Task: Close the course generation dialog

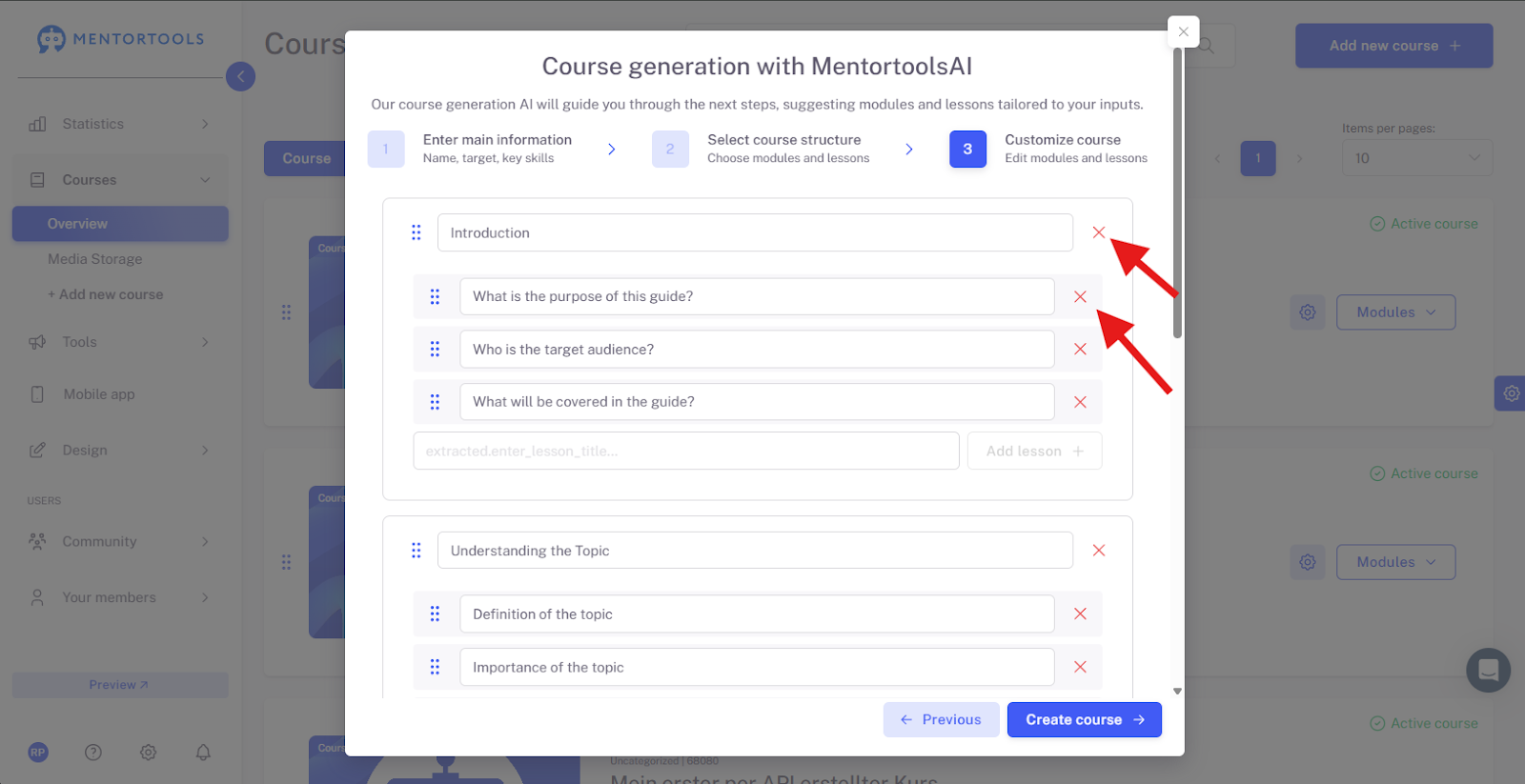Action: tap(1183, 31)
